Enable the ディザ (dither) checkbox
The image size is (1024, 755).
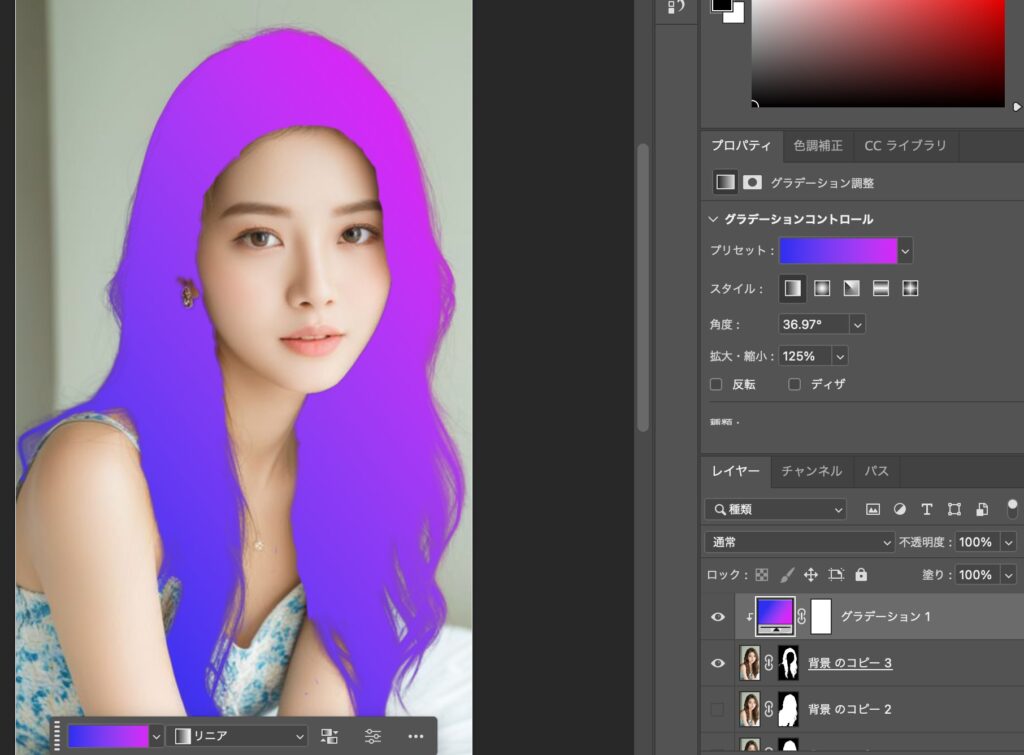tap(795, 384)
